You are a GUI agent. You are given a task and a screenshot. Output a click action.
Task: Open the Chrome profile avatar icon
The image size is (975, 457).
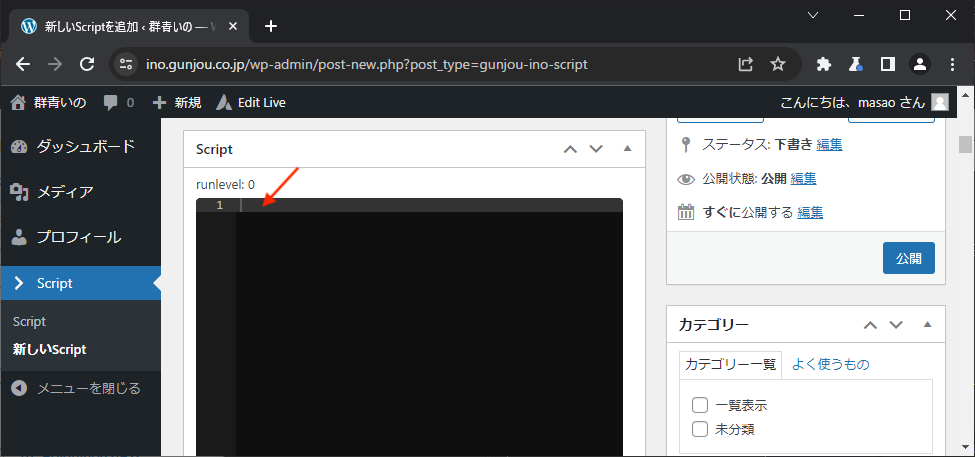[x=919, y=64]
